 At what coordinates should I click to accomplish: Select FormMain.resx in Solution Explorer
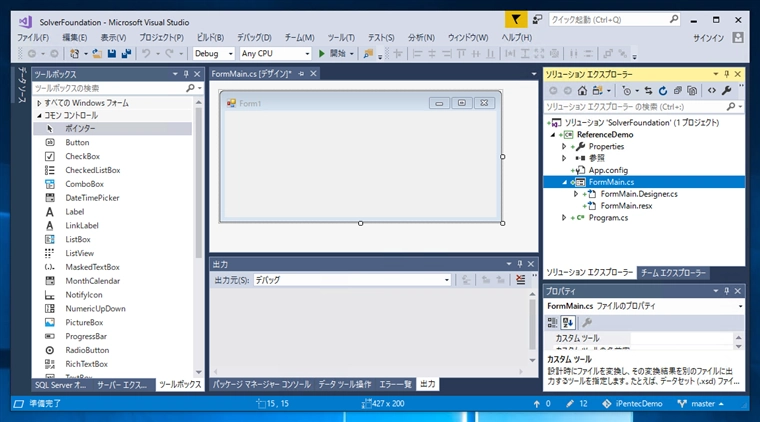click(x=626, y=206)
